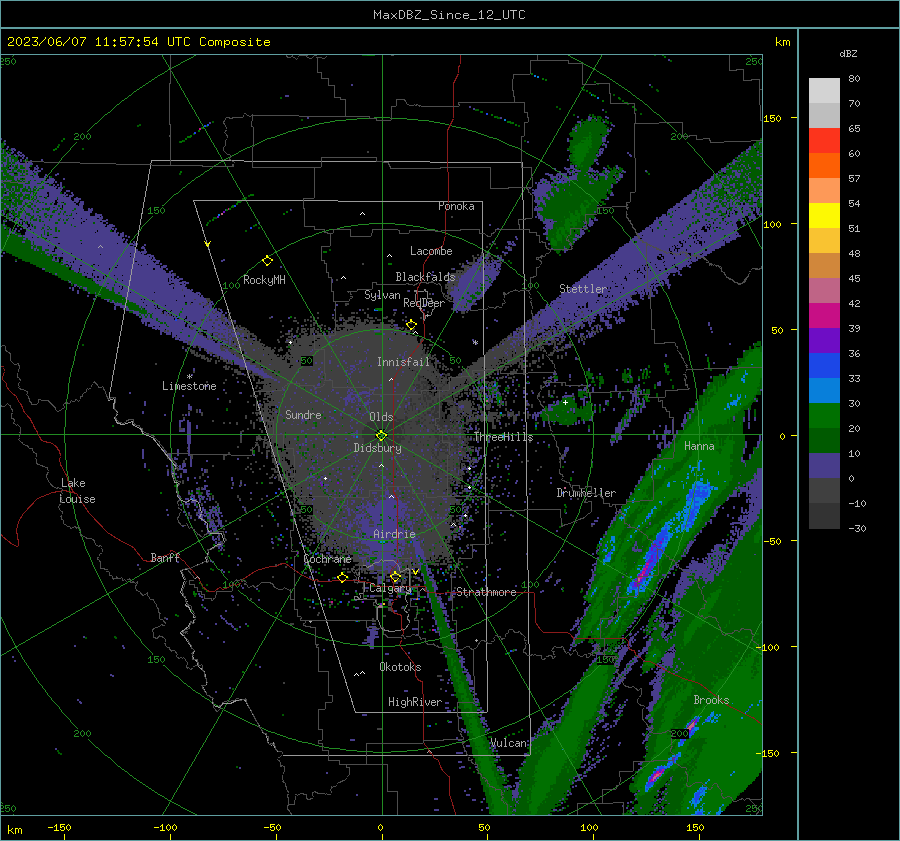
Task: Click the RockyMH label
Action: 264,280
